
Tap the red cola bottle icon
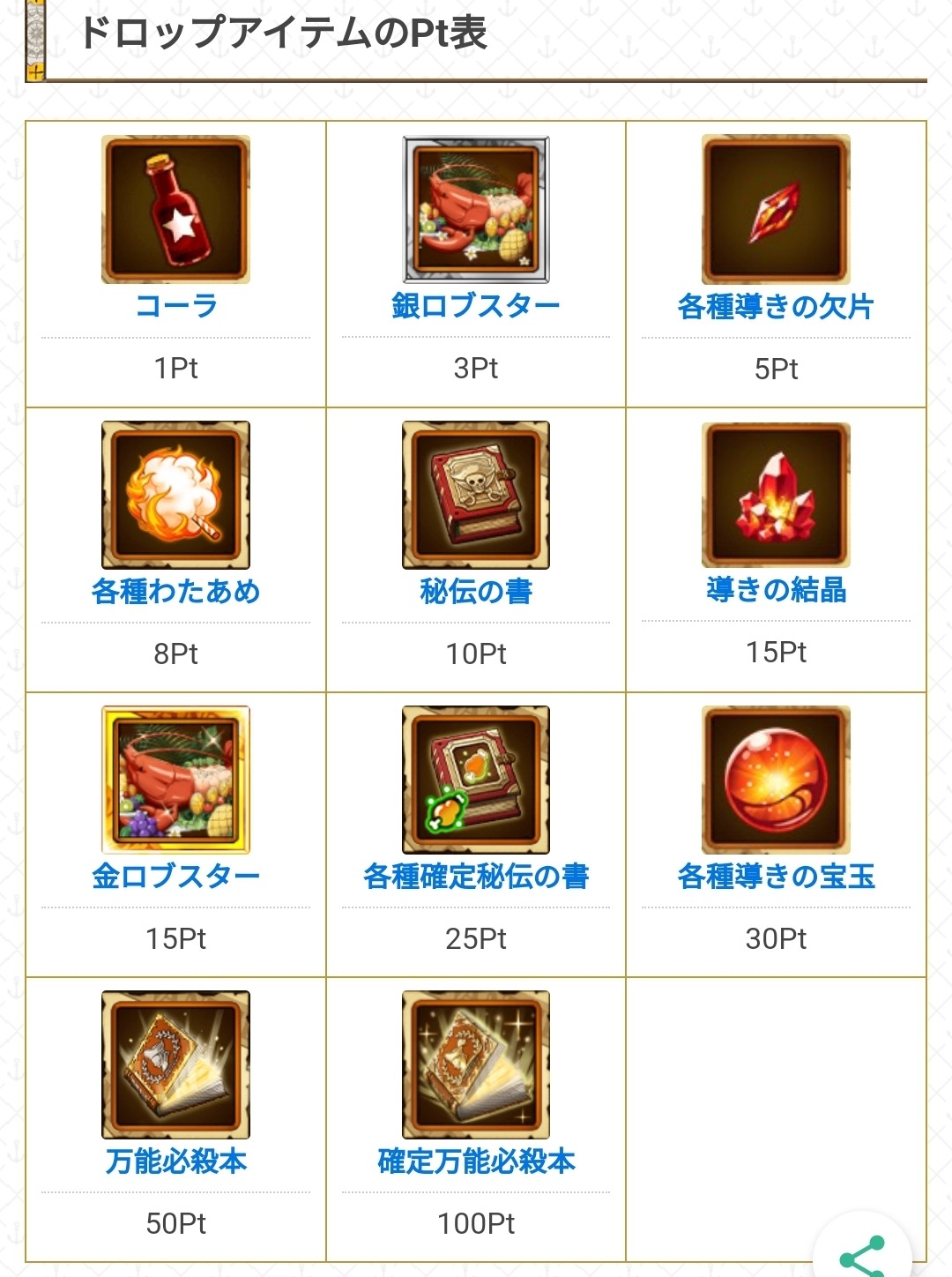tap(175, 210)
